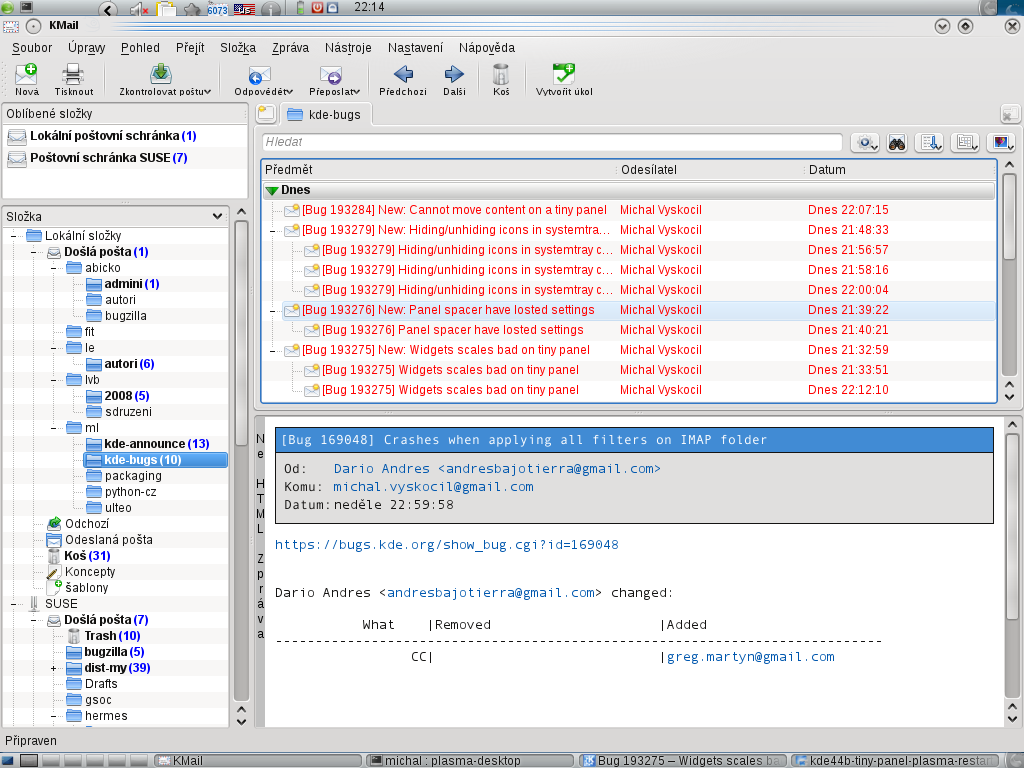This screenshot has height=768, width=1024.
Task: Open the theme selector icon
Action: pos(1001,142)
